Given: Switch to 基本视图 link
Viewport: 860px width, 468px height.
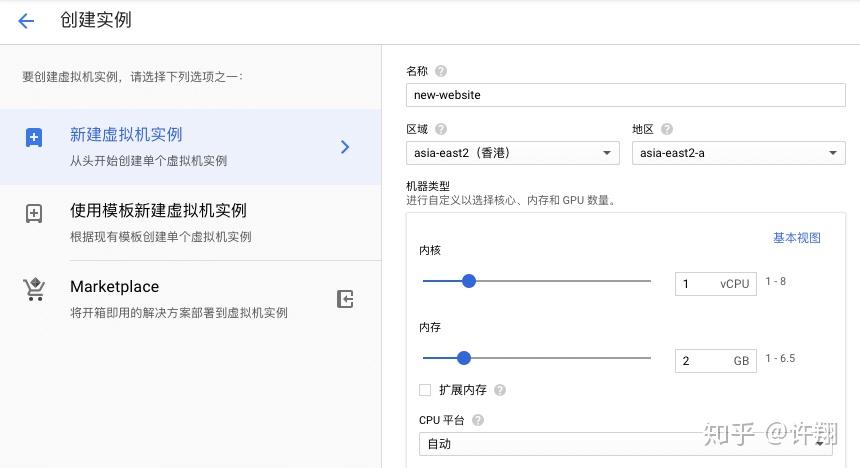Looking at the screenshot, I should 796,238.
